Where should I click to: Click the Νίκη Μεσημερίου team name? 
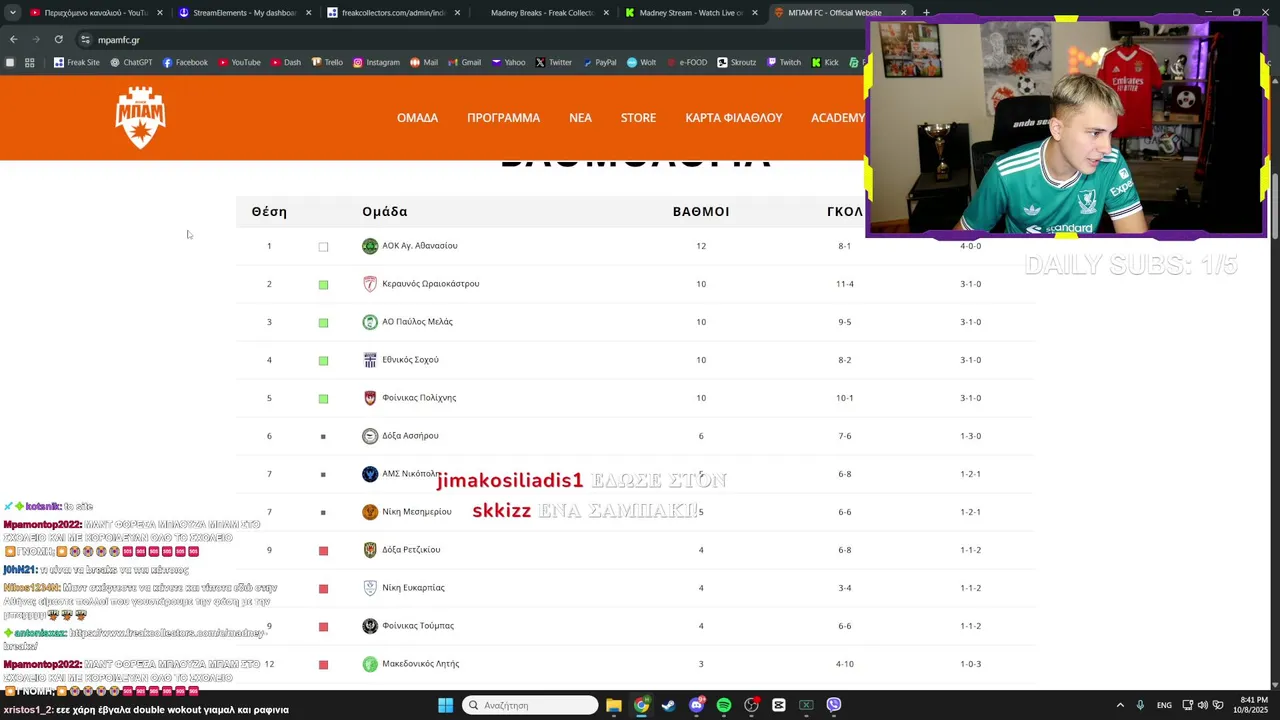point(417,512)
